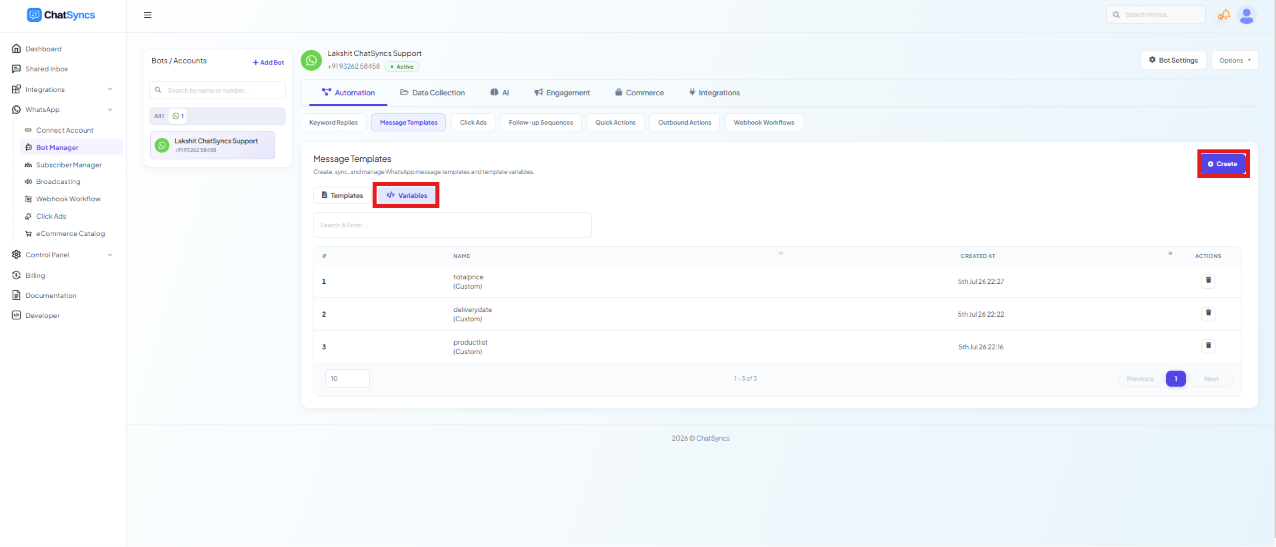The width and height of the screenshot is (1276, 547).
Task: Open Bot Settings button
Action: click(x=1174, y=60)
